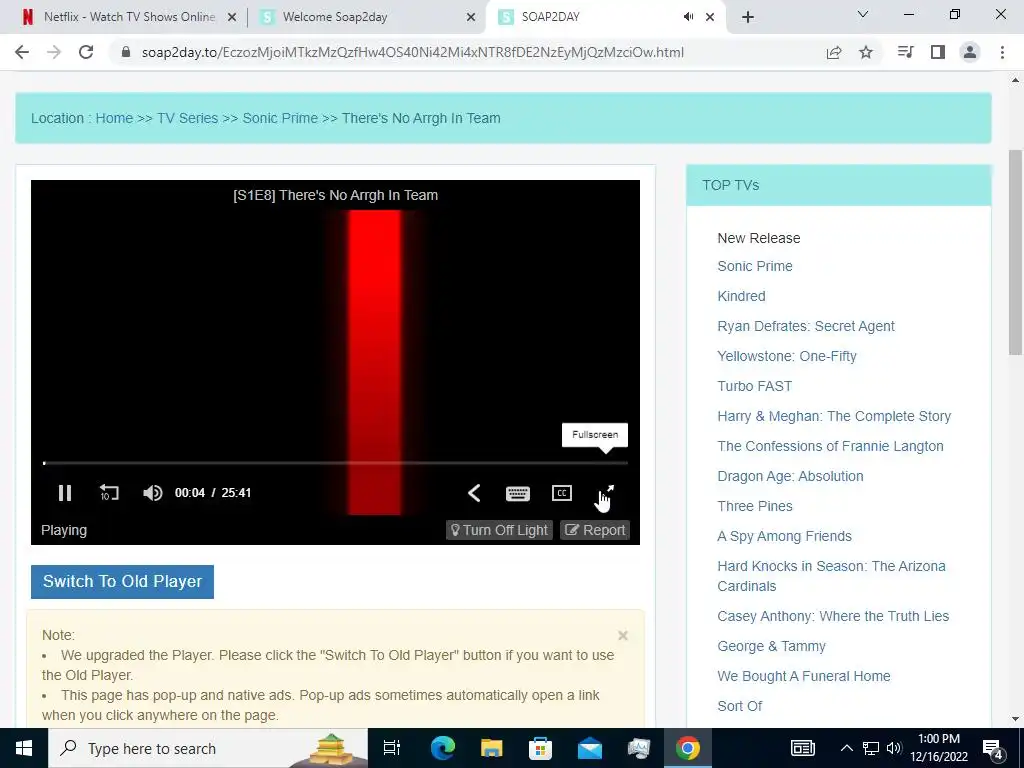Screen dimensions: 1024x768
Task: Open Task View on taskbar
Action: [x=391, y=748]
